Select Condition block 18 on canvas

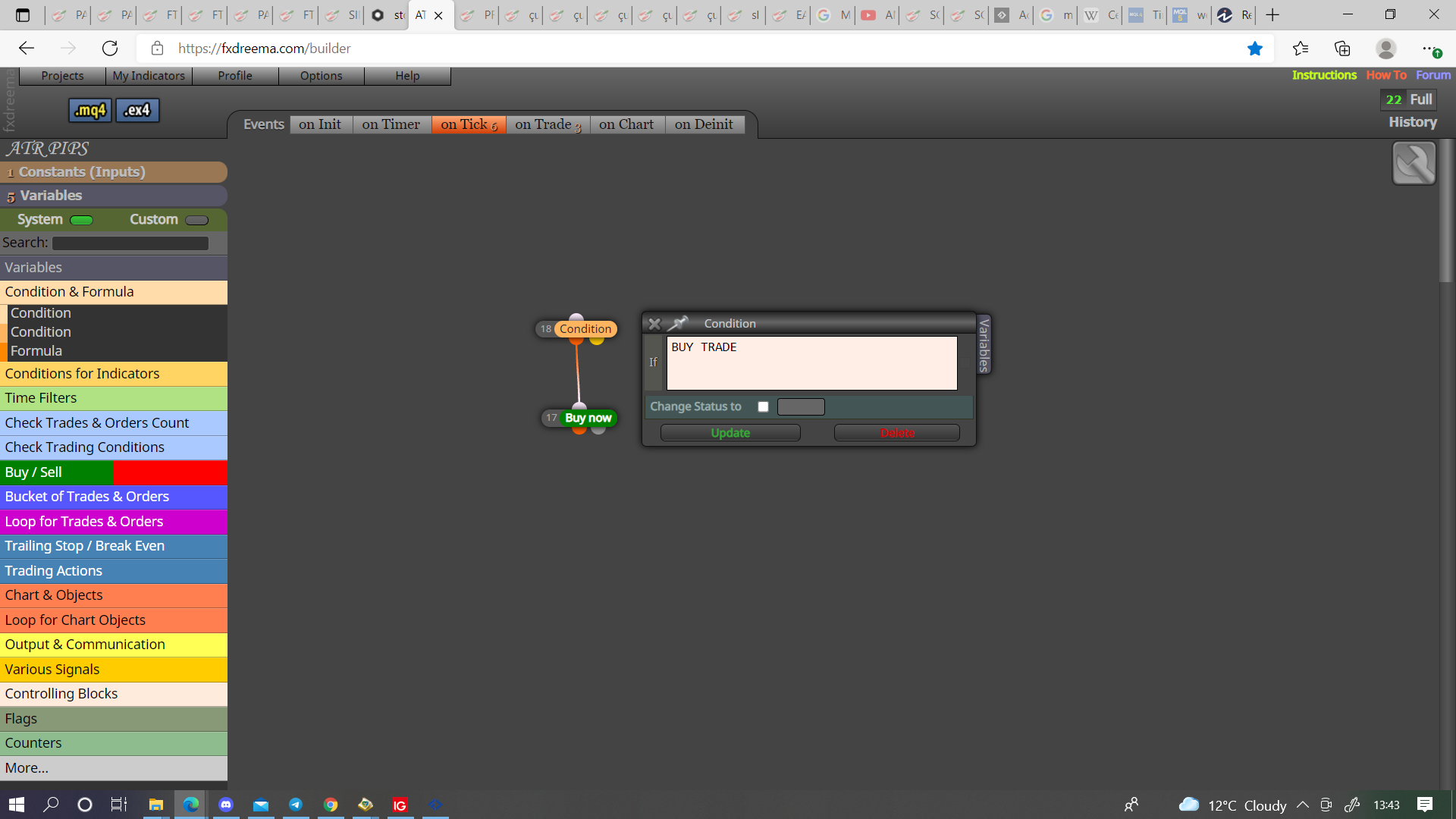585,329
